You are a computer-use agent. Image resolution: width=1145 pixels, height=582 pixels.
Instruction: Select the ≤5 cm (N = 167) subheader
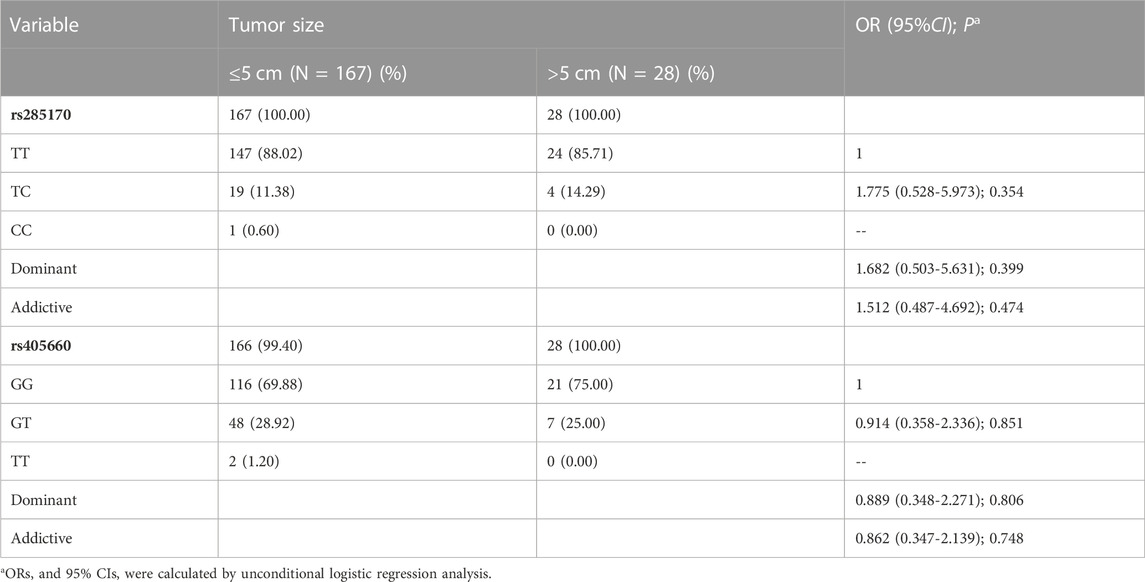pyautogui.click(x=318, y=73)
